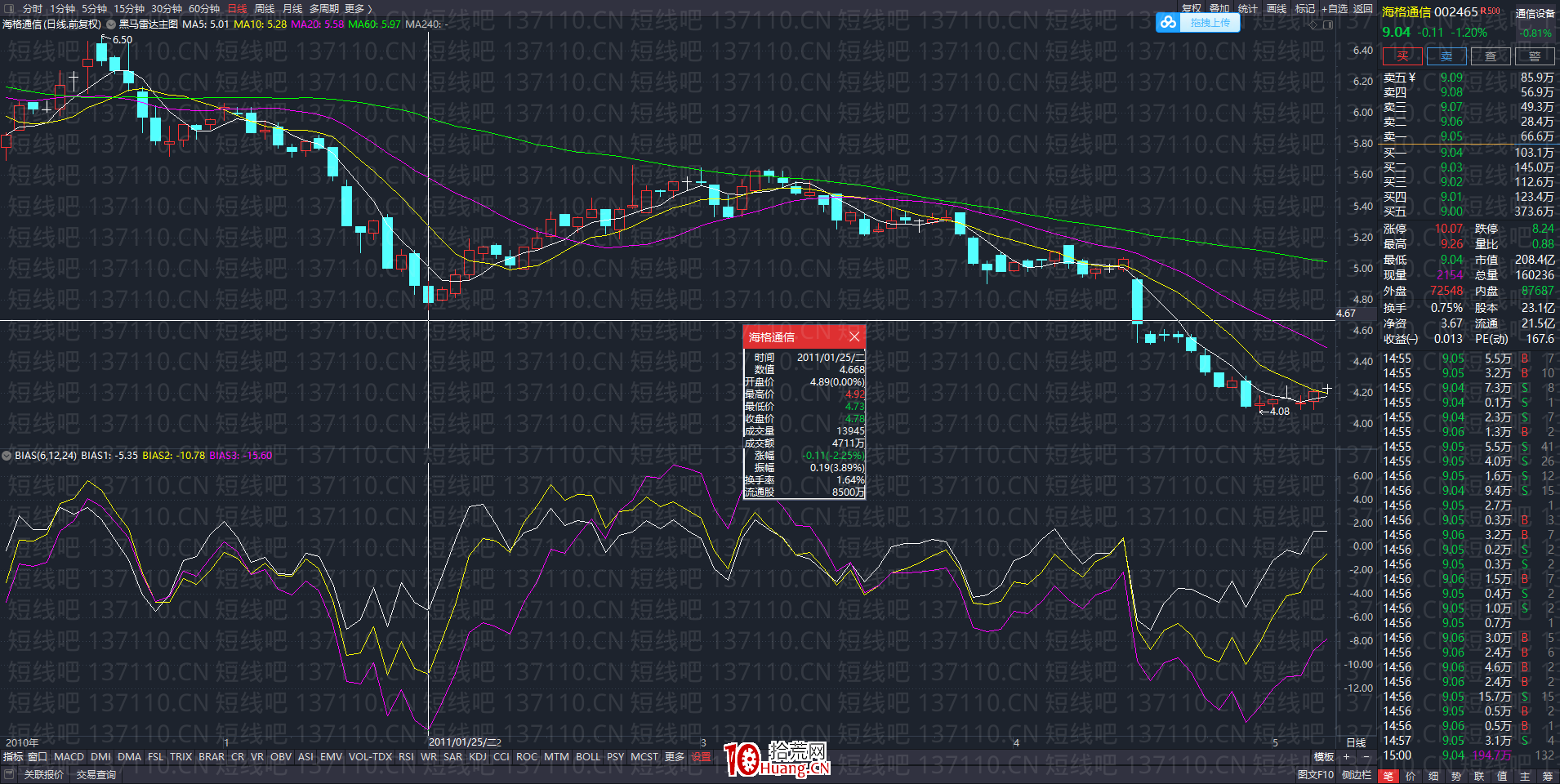Click the Baidu cloud upload icon

click(1169, 23)
